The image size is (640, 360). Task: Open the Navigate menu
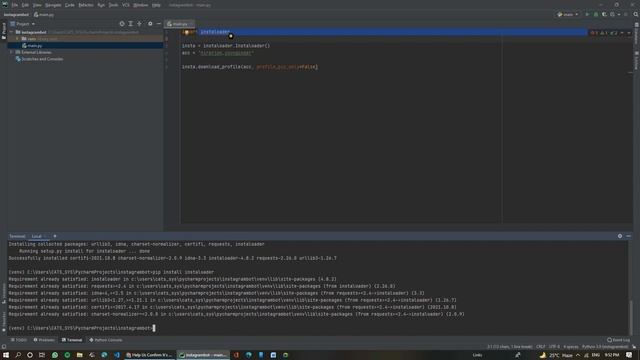[x=53, y=5]
